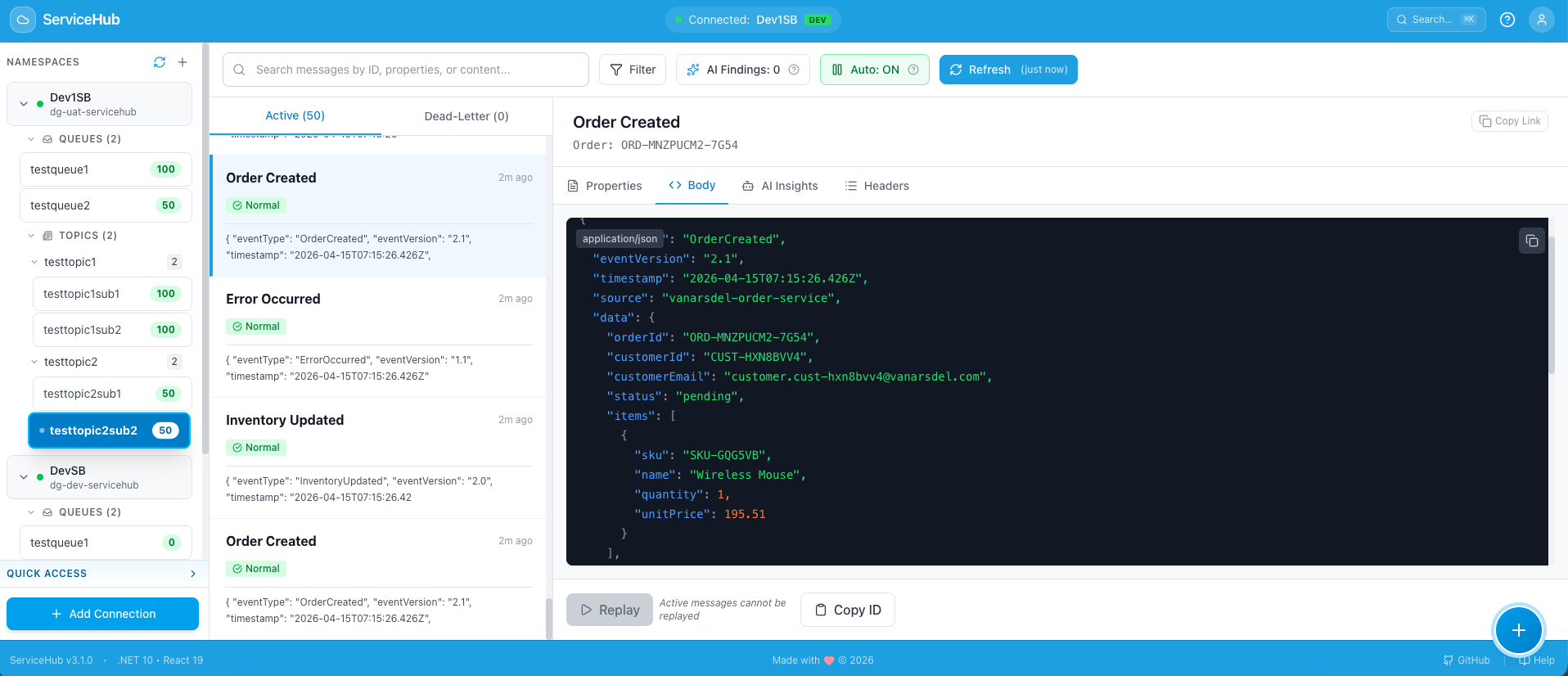Select testqueue1 with 100 messages
This screenshot has height=676, width=1568.
(106, 169)
